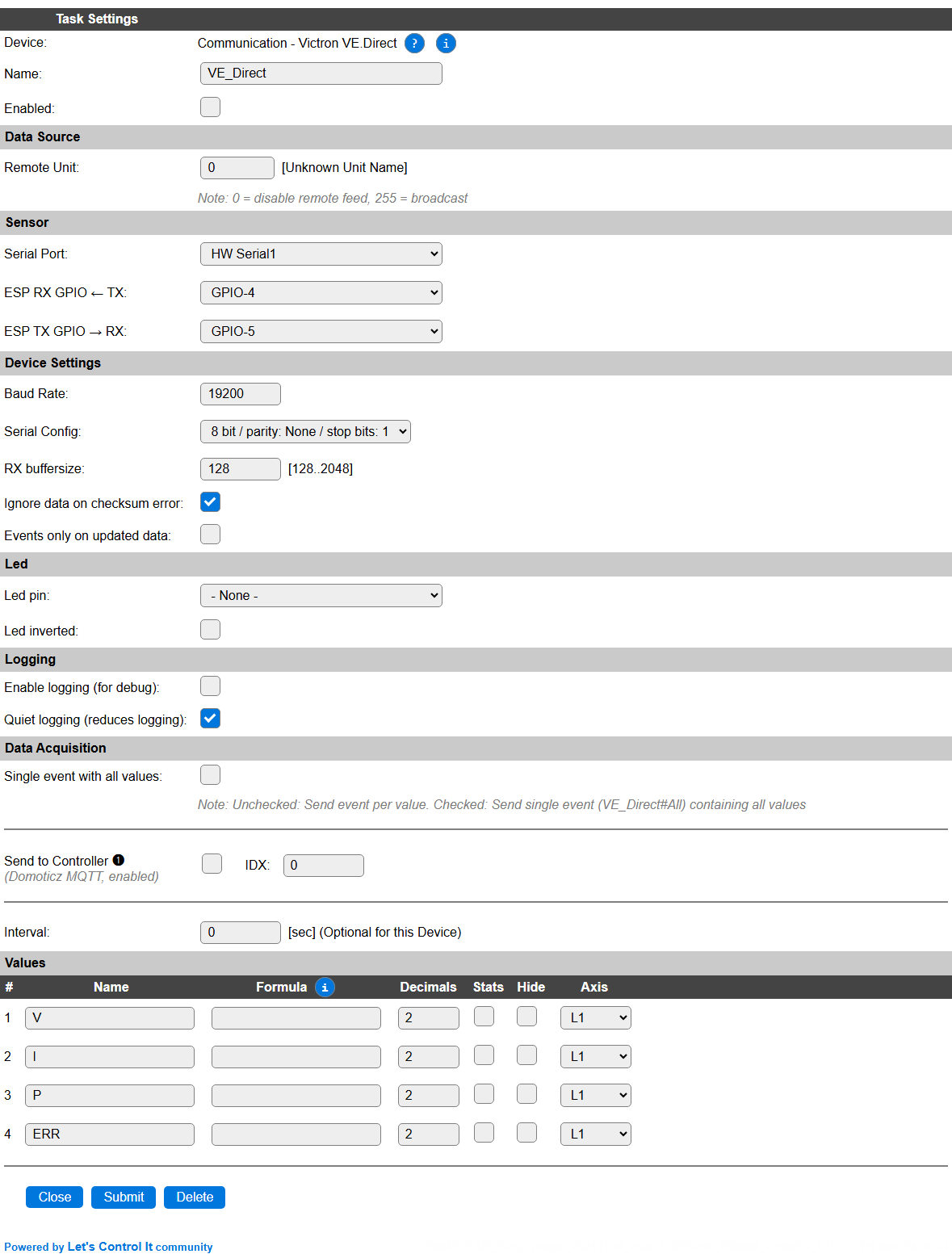952x1254 pixels.
Task: Tick Hide checkbox for ERR row
Action: coord(527,1132)
